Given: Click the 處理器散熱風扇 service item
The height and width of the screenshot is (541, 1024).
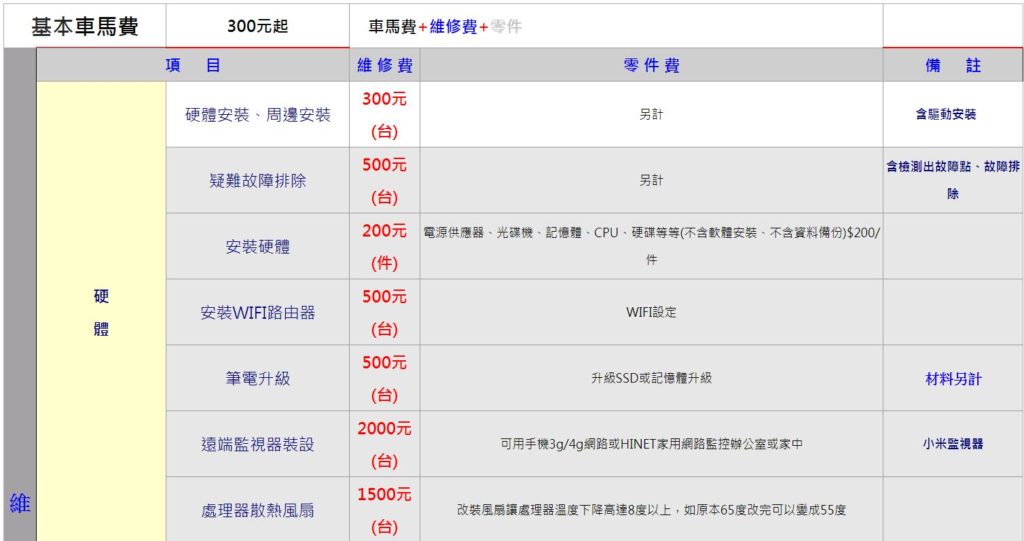Looking at the screenshot, I should coord(258,510).
